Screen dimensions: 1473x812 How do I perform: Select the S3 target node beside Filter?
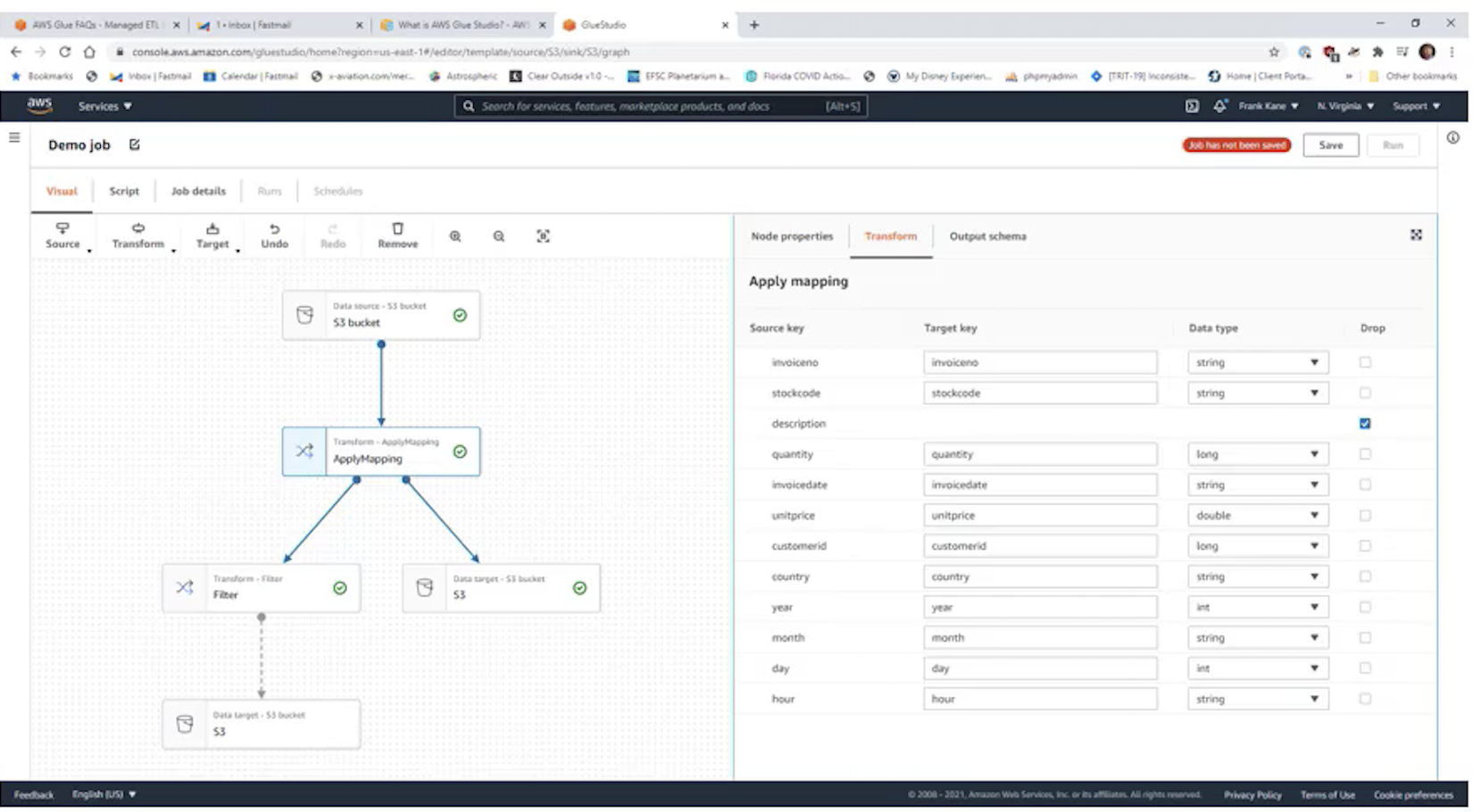(501, 588)
